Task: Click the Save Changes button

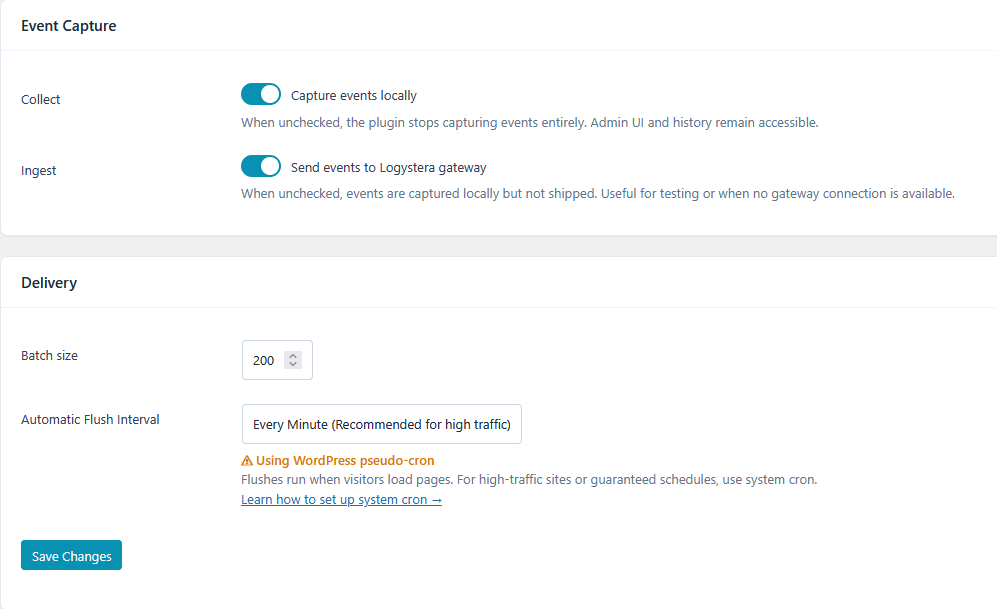Action: [71, 555]
